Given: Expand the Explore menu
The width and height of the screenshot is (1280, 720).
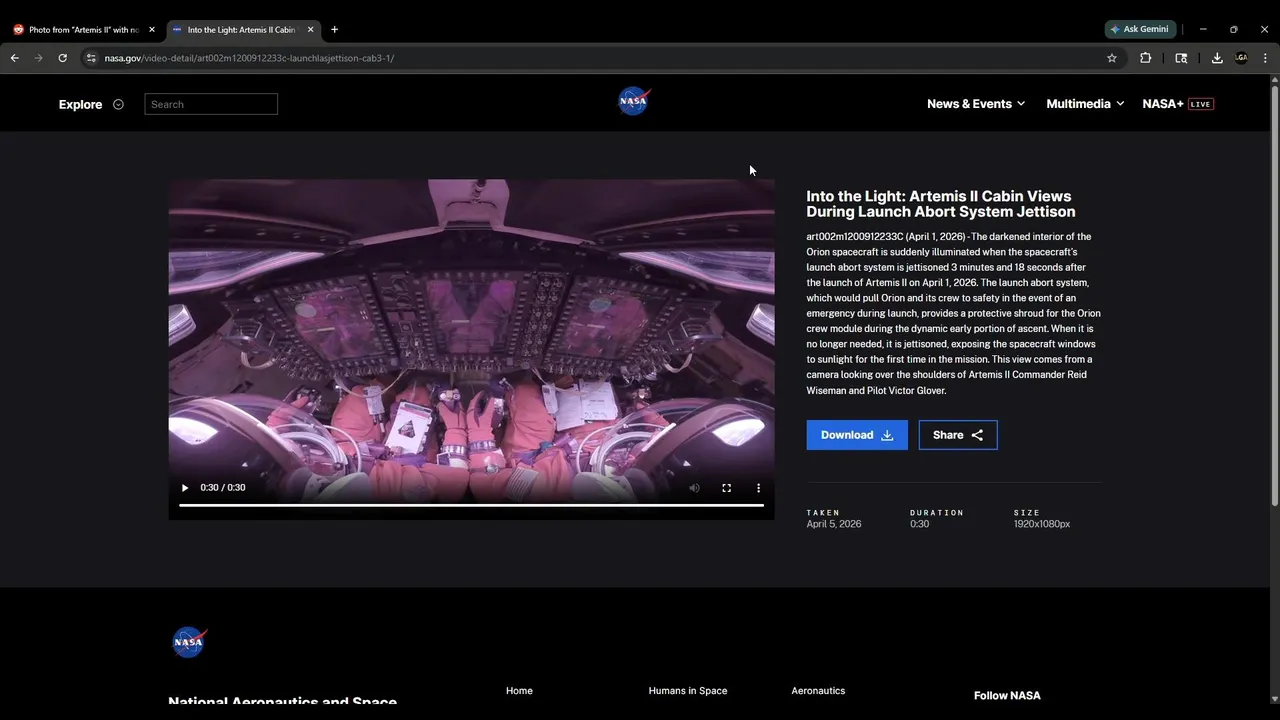Looking at the screenshot, I should pyautogui.click(x=91, y=104).
